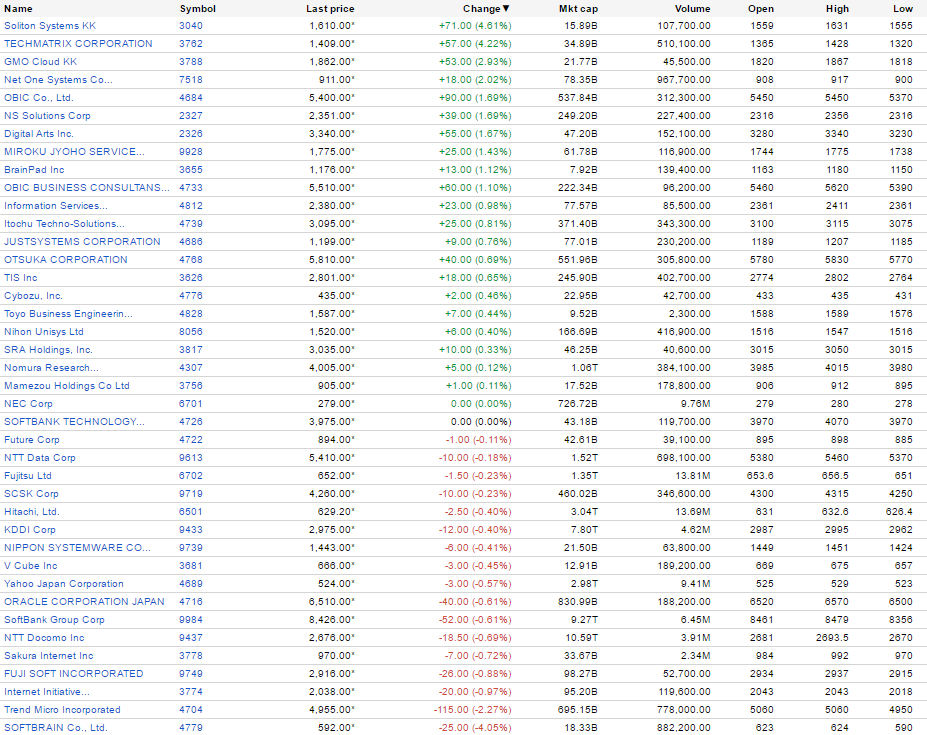
Task: Open SOFTBANK TECHNOLOGY... link
Action: 74,422
